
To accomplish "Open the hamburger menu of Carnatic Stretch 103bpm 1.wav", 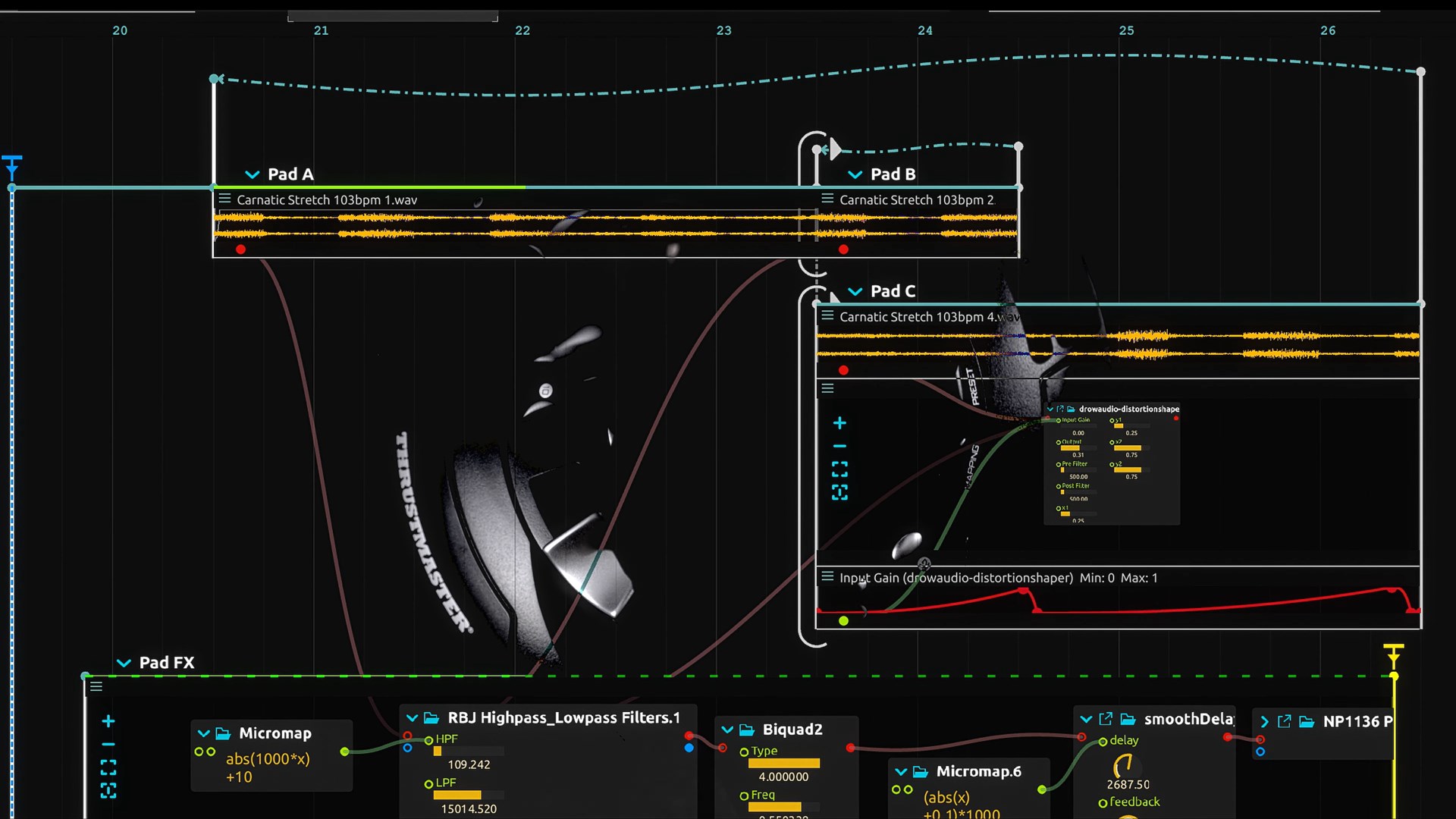I will pyautogui.click(x=224, y=199).
